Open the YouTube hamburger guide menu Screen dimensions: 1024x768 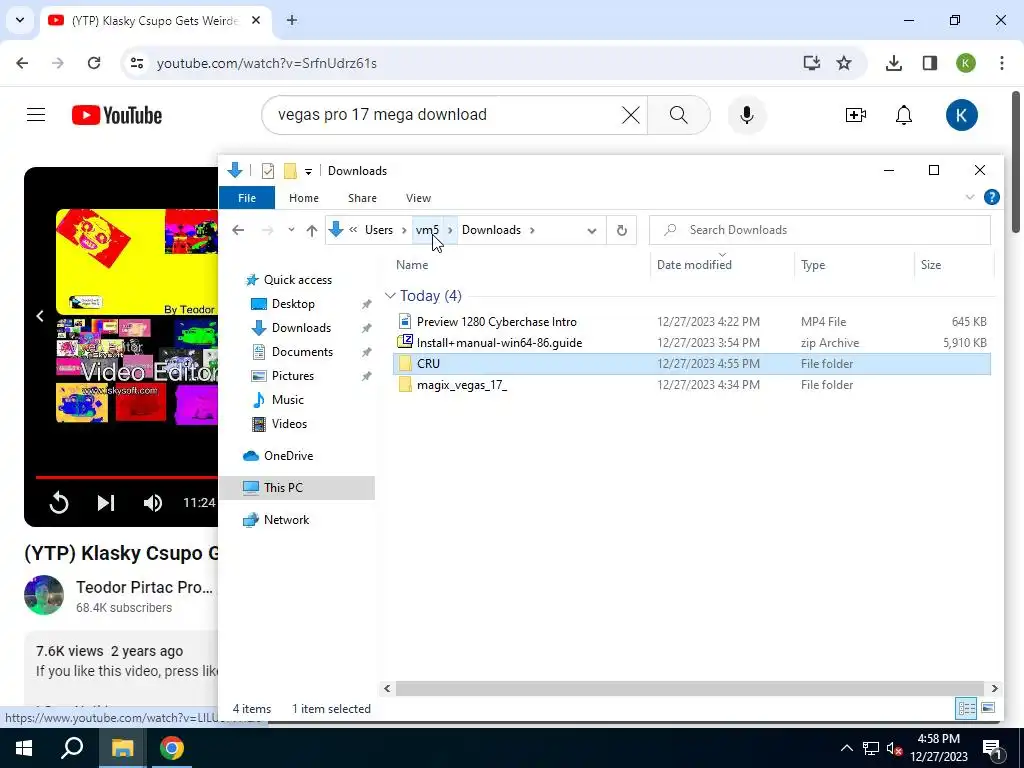(x=36, y=115)
